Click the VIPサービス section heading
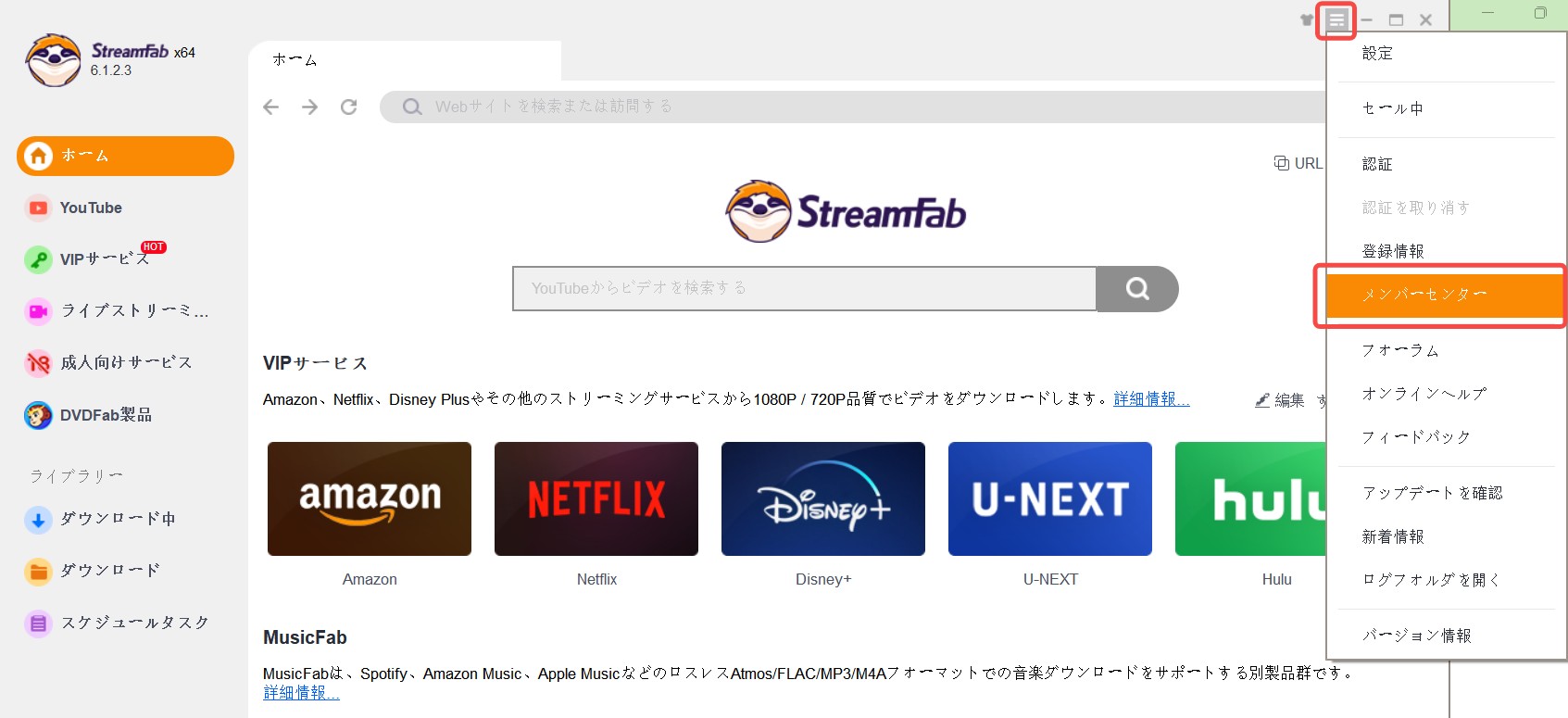The width and height of the screenshot is (1568, 718). [x=315, y=363]
